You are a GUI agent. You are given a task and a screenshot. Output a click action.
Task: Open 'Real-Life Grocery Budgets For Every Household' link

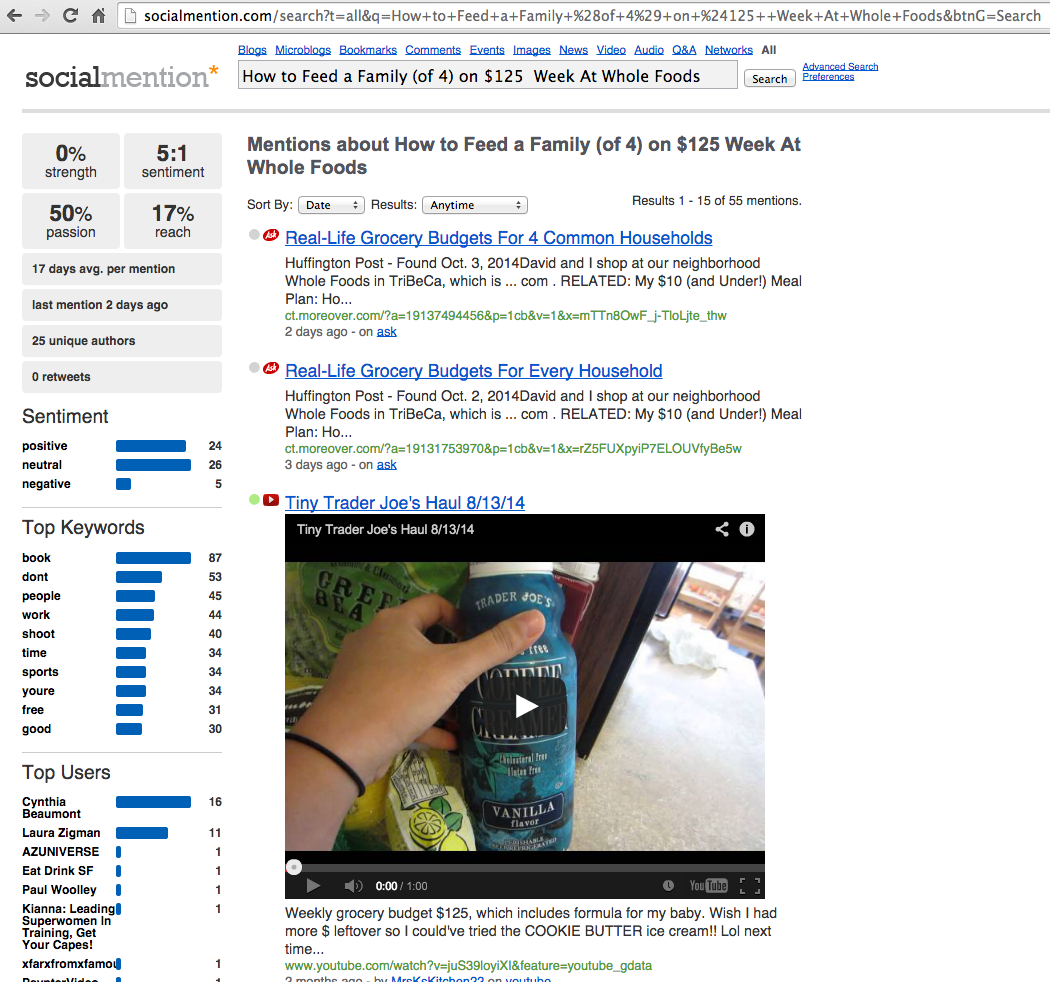[x=473, y=370]
